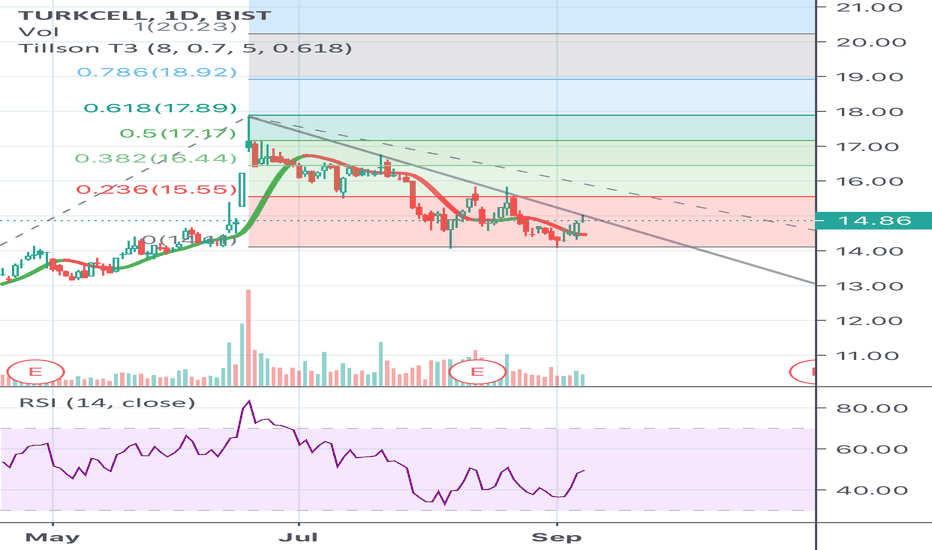The image size is (932, 550).
Task: Click the 0.786(18.92) Fibonacci level label
Action: click(157, 72)
